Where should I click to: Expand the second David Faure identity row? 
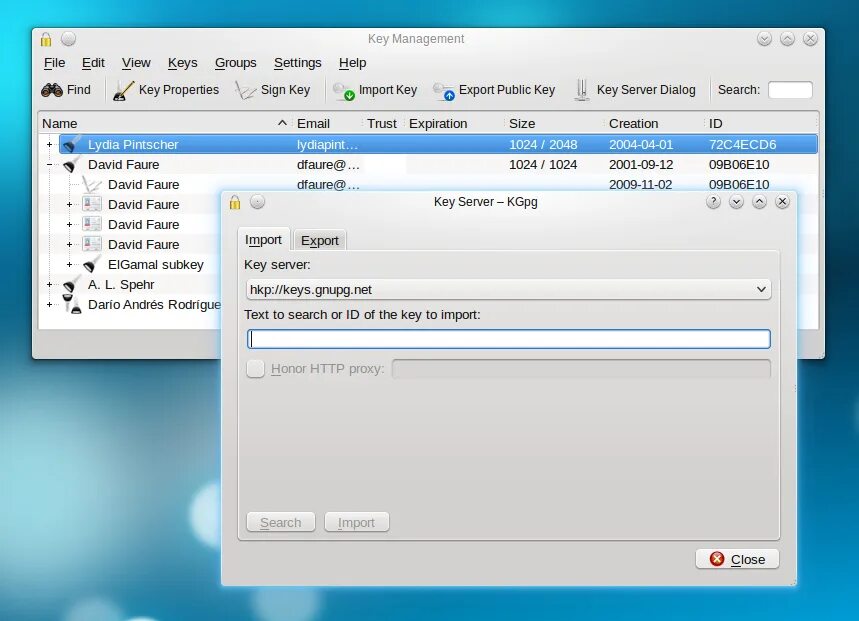70,225
